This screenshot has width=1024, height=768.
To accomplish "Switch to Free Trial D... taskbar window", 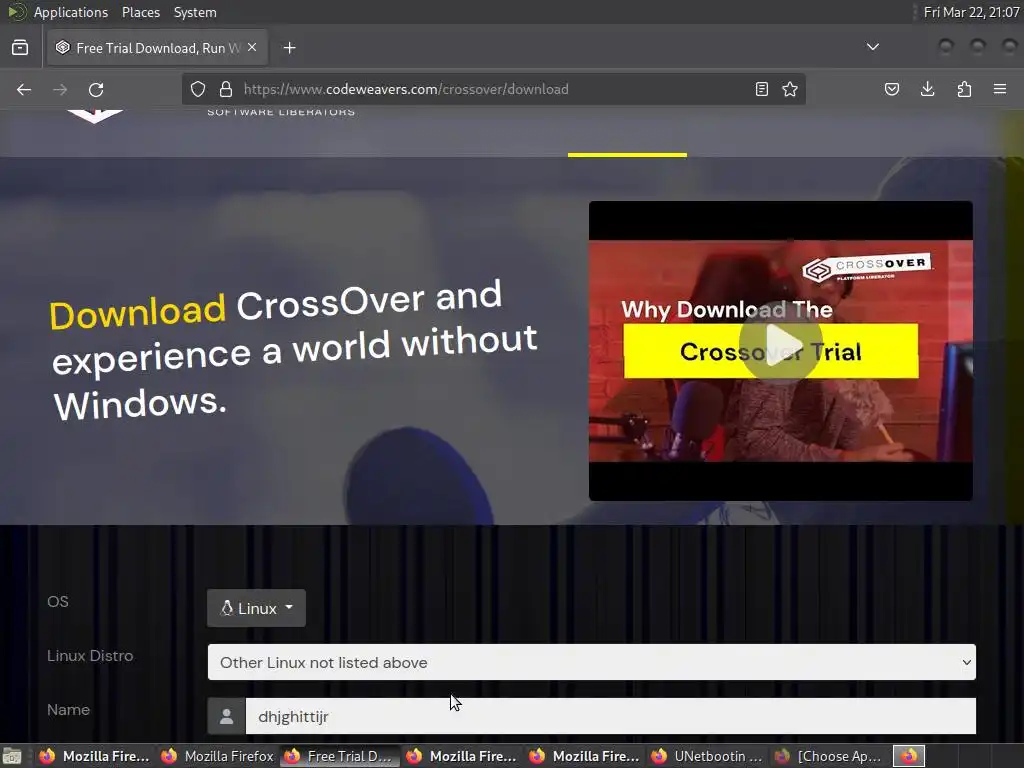I will (340, 756).
